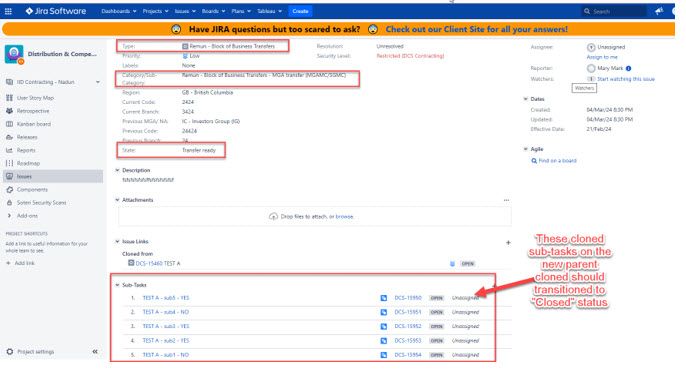
Task: Open User Story Map icon in sidebar
Action: (x=9, y=98)
